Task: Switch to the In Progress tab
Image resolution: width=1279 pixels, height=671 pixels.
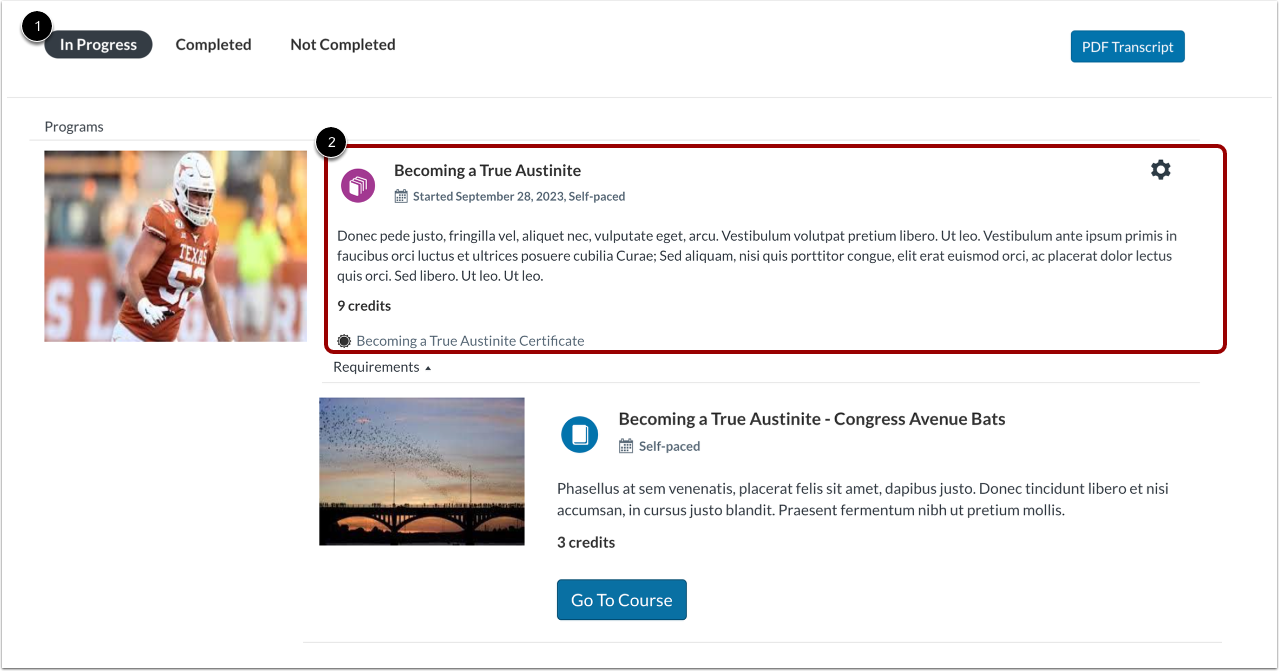Action: [x=98, y=45]
